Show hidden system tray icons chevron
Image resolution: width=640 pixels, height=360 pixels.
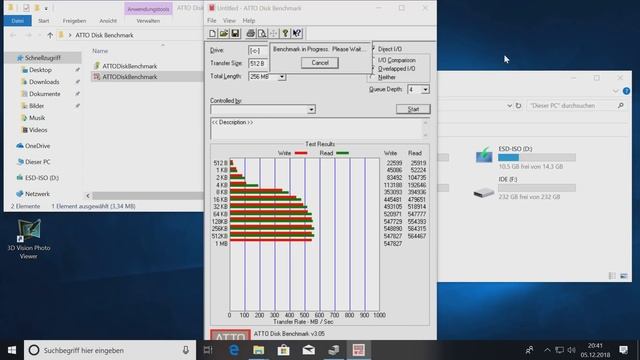coord(547,350)
